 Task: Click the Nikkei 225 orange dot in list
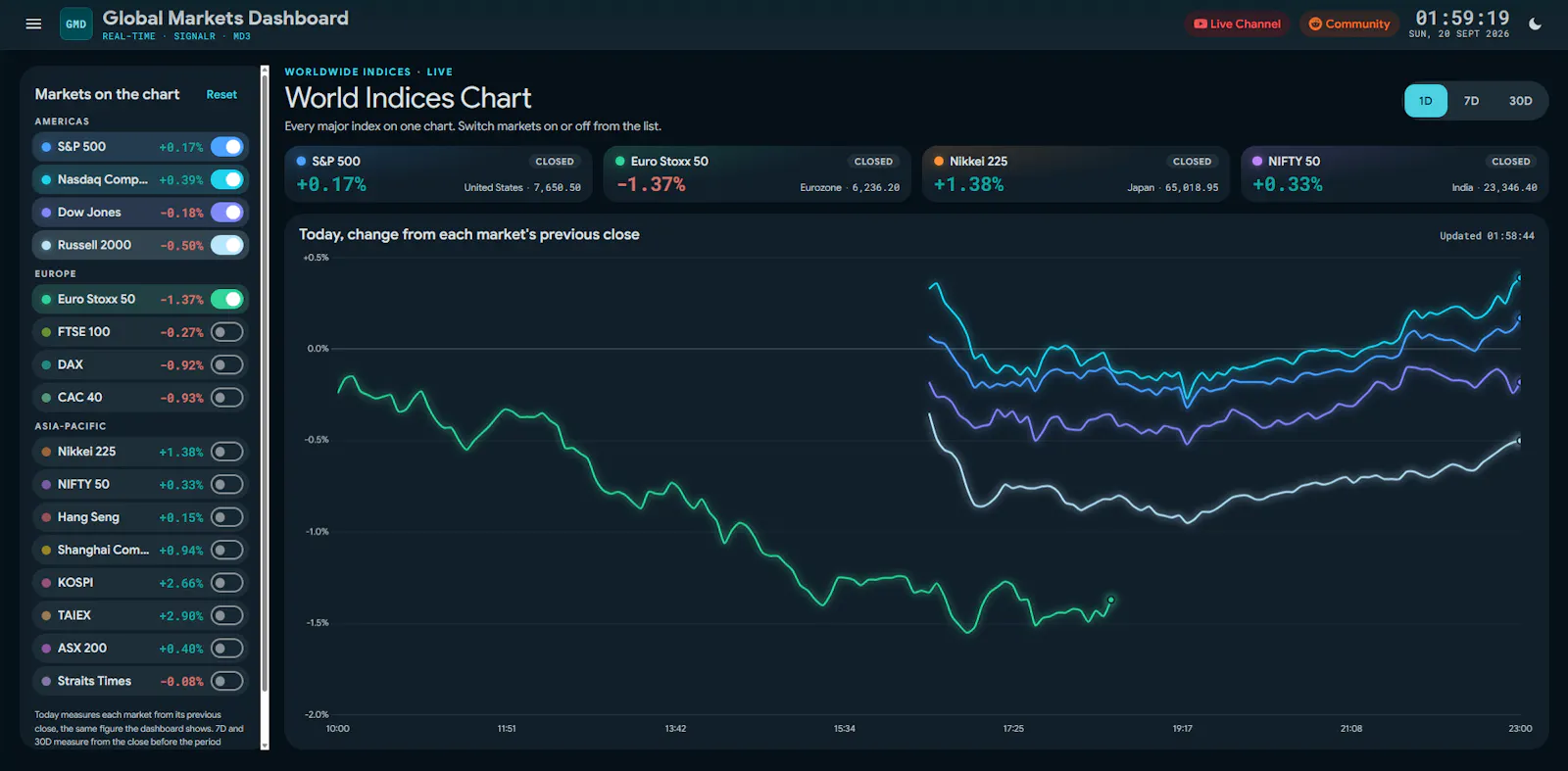tap(46, 452)
